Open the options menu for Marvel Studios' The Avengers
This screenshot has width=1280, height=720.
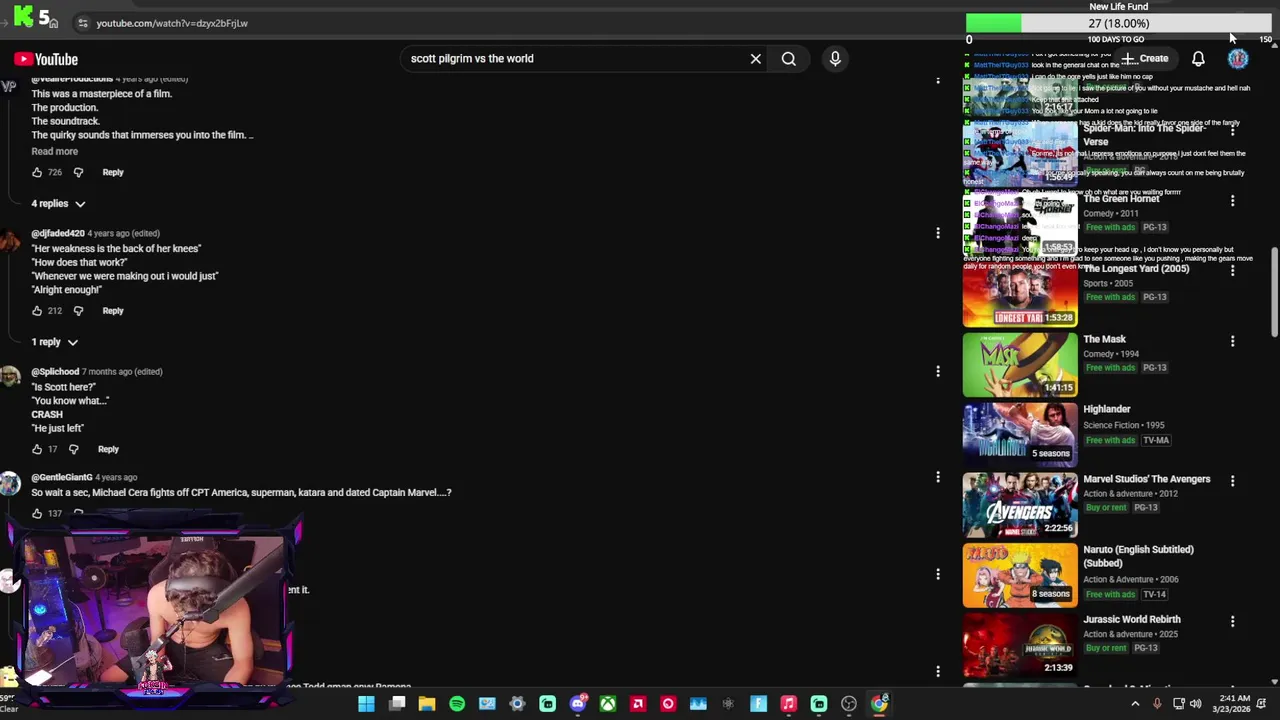1232,481
